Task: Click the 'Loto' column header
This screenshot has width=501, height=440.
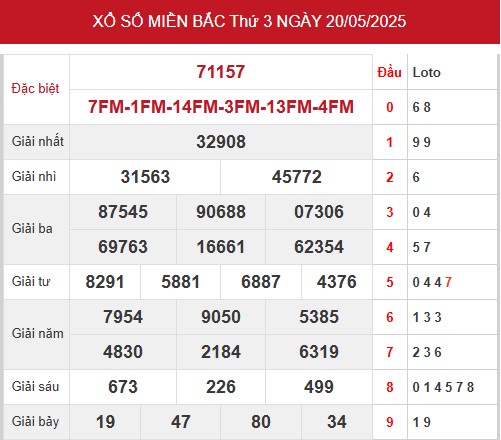Action: coord(427,72)
